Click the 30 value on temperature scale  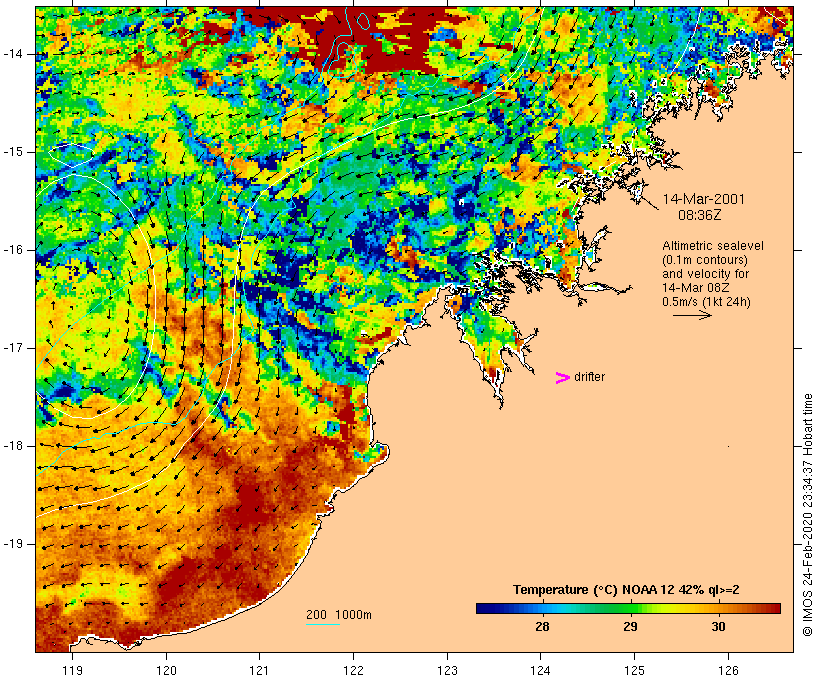pyautogui.click(x=719, y=626)
